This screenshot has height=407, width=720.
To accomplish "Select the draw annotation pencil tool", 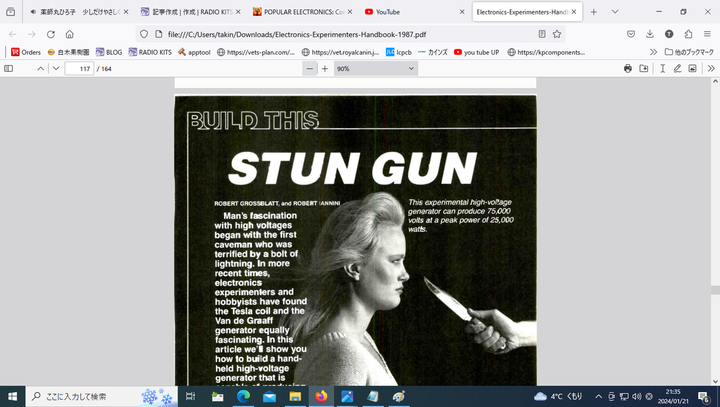I will (x=677, y=68).
